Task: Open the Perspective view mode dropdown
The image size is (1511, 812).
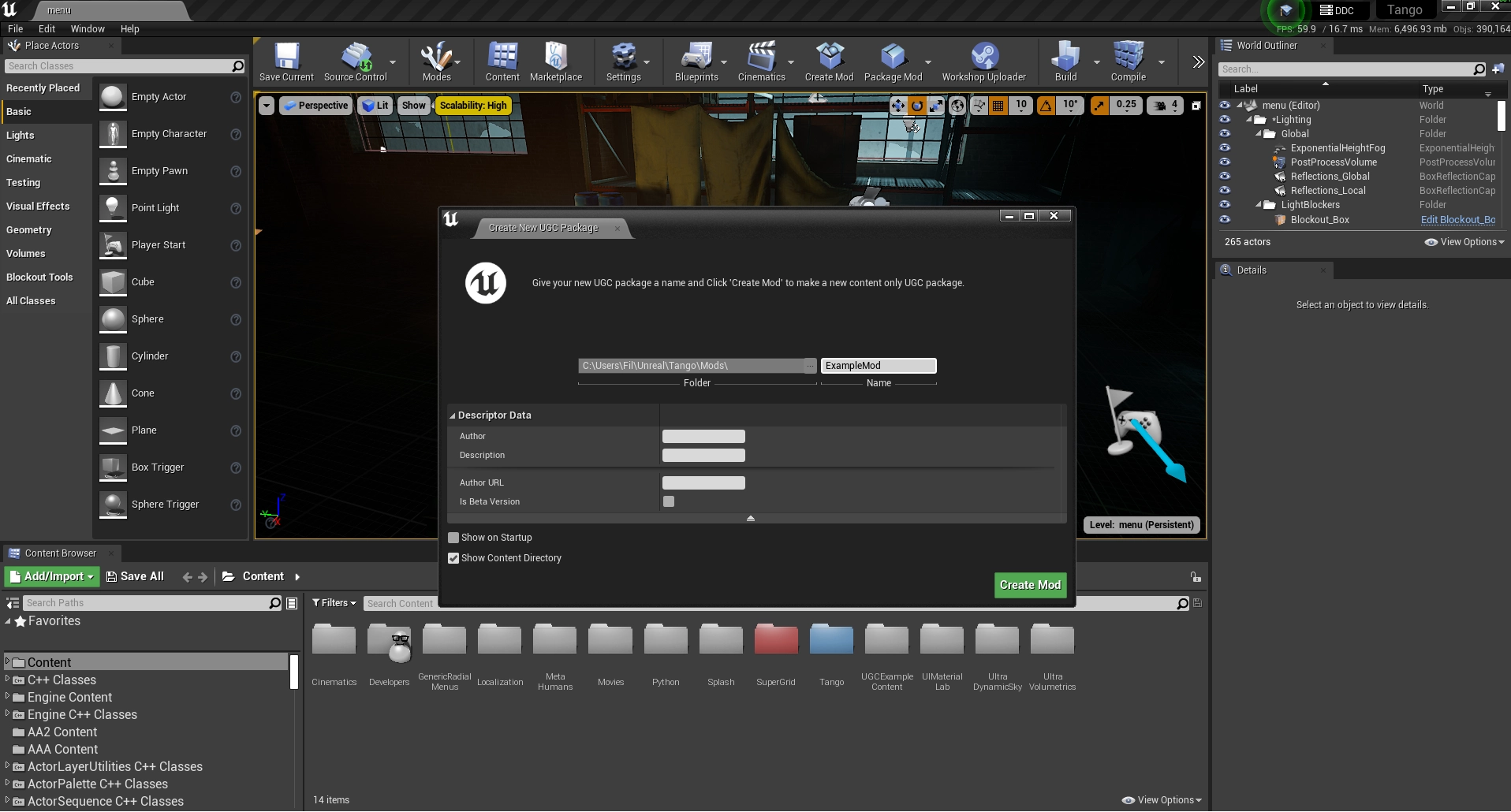Action: click(315, 106)
